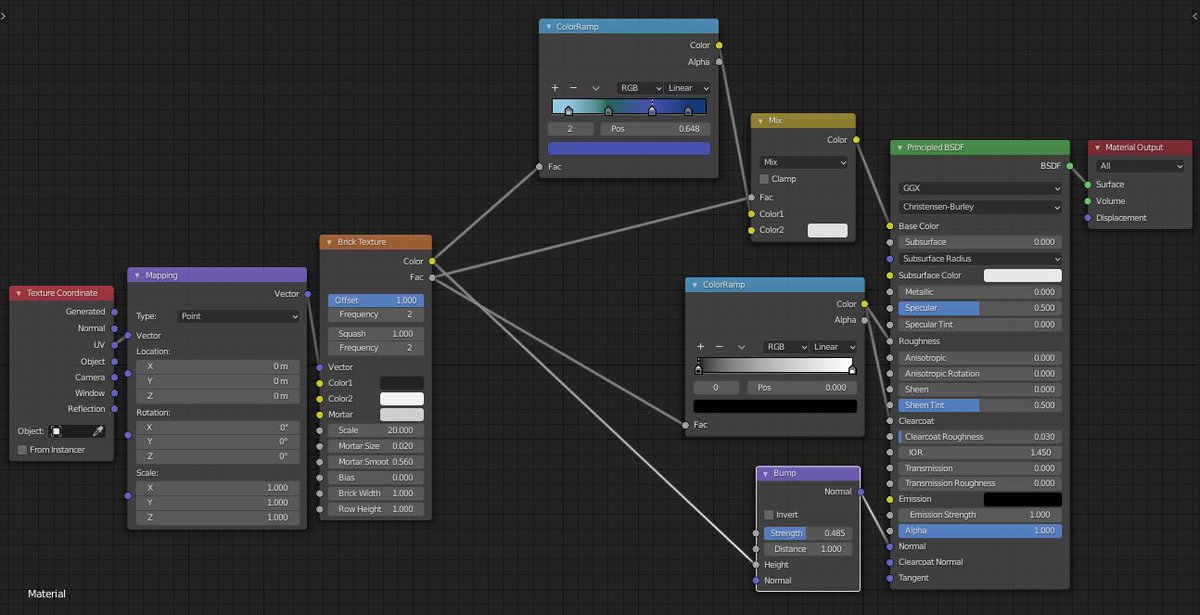Viewport: 1200px width, 615px height.
Task: Click the Mortar Size 0.020 field
Action: 376,446
